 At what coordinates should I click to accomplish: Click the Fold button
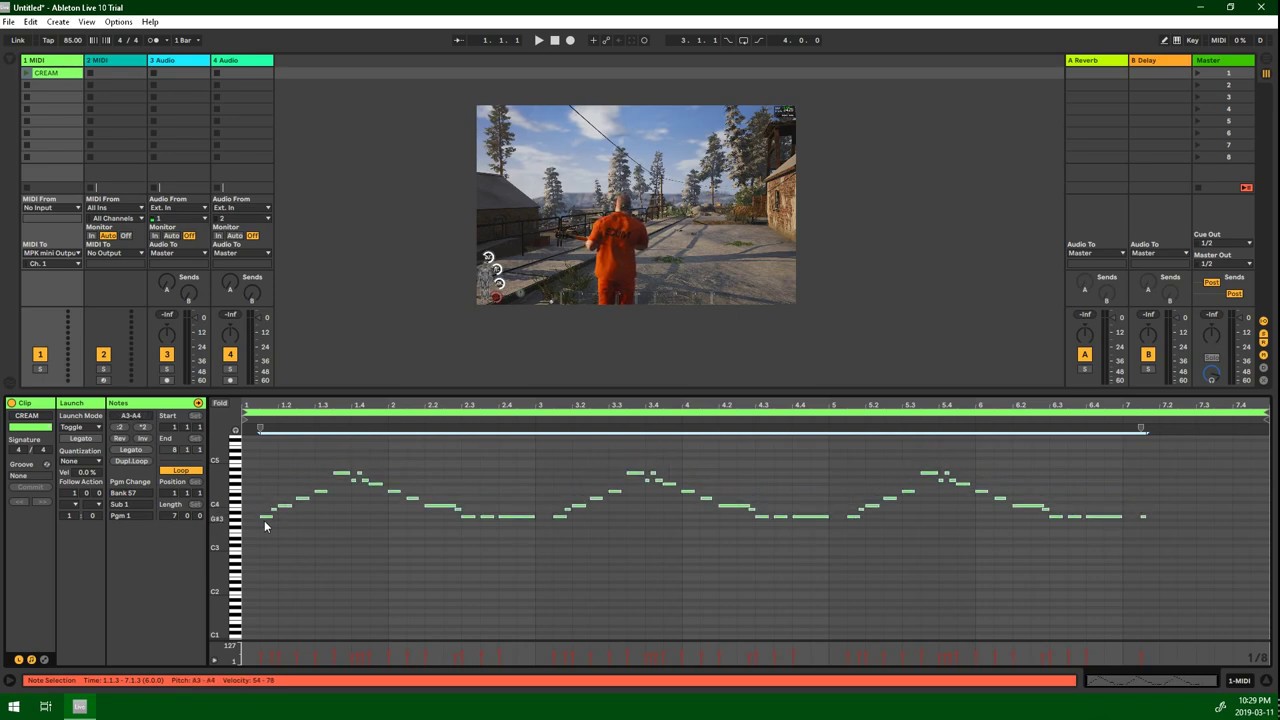(220, 403)
